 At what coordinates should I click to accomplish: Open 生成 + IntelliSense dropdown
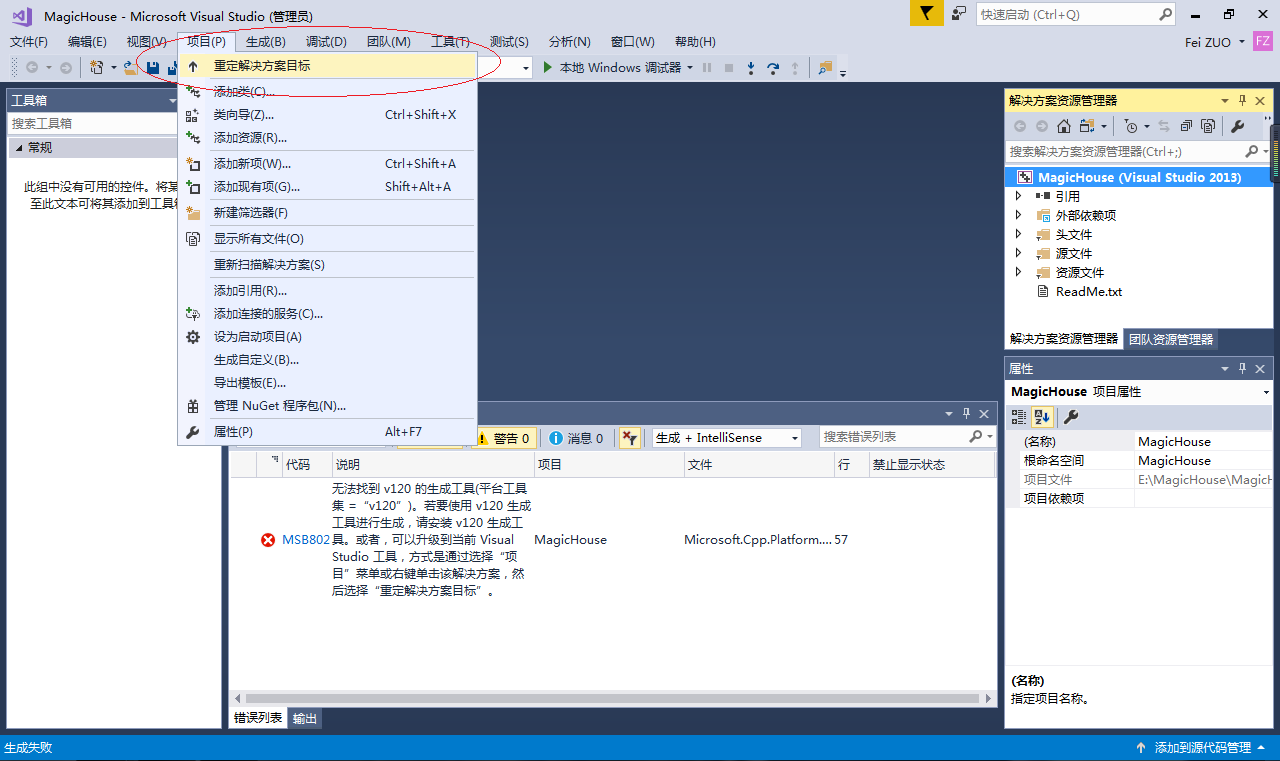(x=727, y=438)
